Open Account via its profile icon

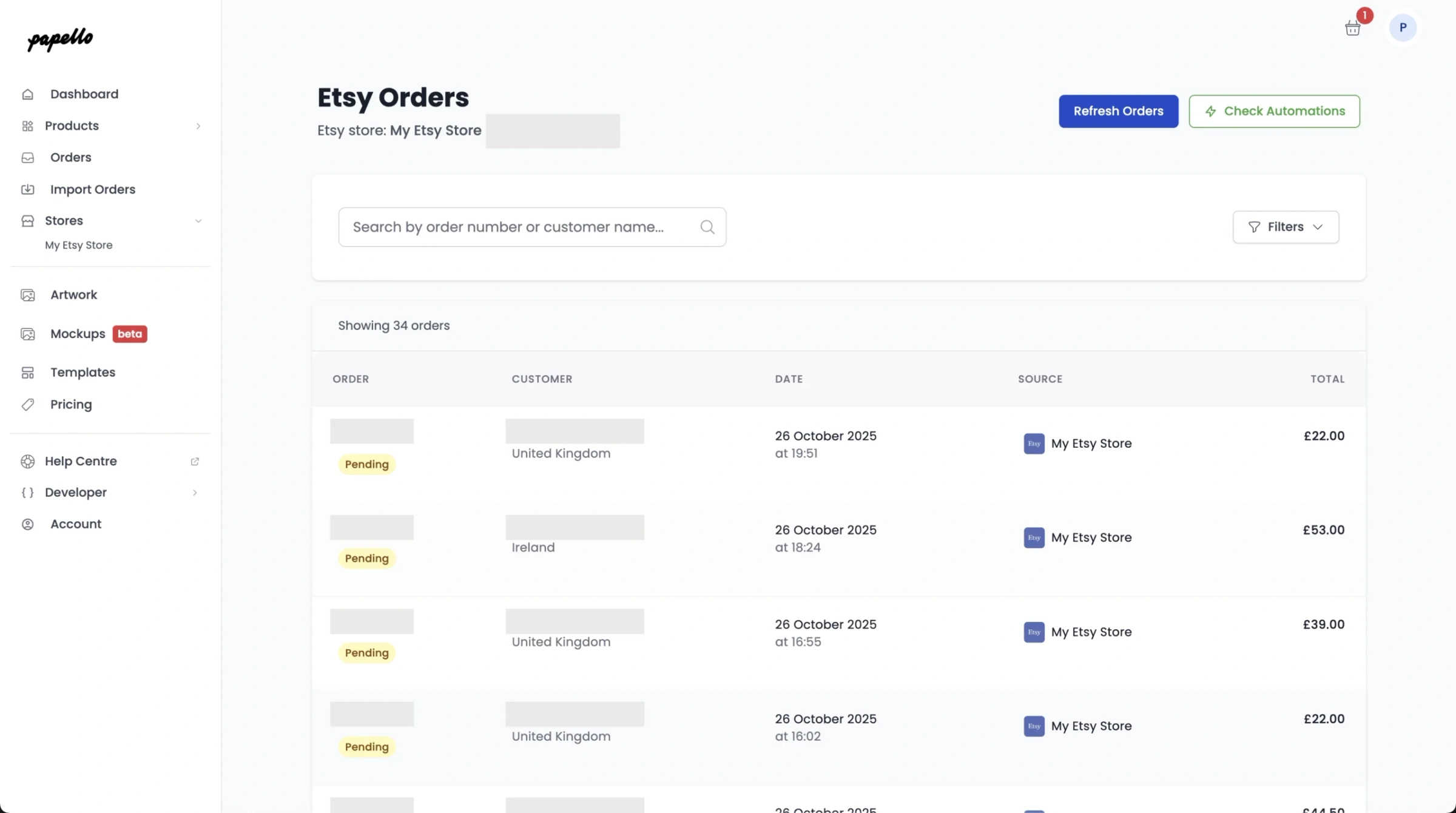[28, 524]
